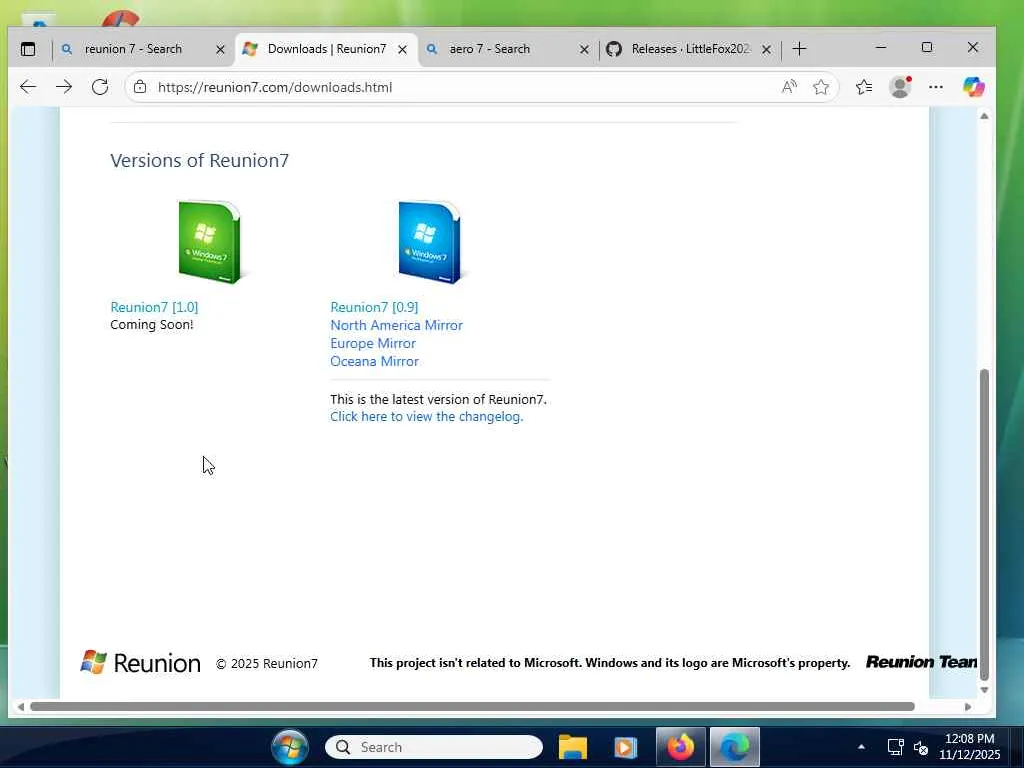This screenshot has width=1024, height=768.
Task: Close the 'reunion 7 - Search' tab
Action: (220, 50)
